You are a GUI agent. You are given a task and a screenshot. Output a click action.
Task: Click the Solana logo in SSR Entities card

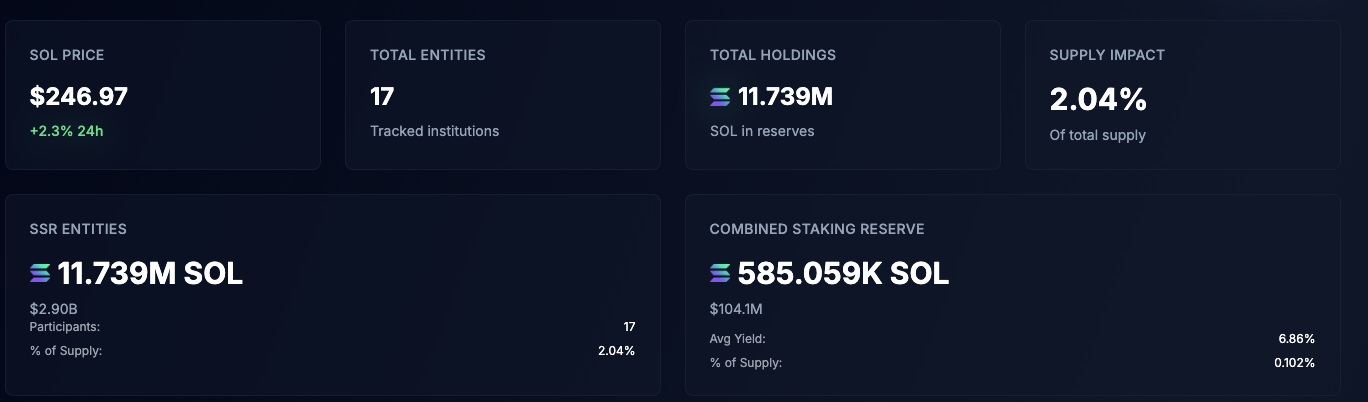point(40,273)
